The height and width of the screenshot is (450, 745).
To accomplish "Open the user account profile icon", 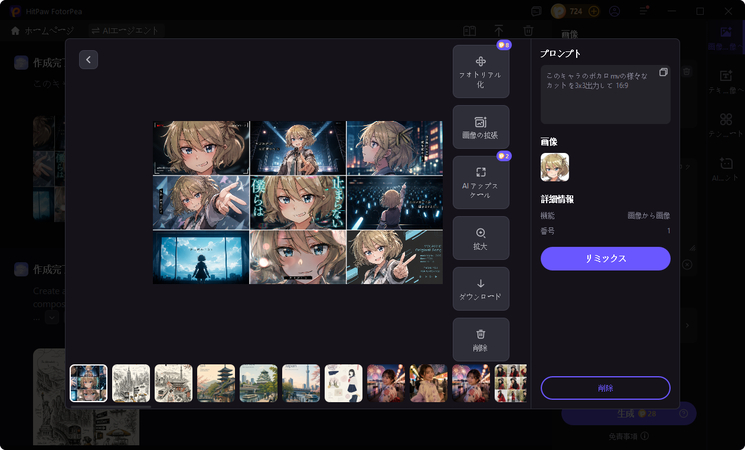I will pos(614,11).
